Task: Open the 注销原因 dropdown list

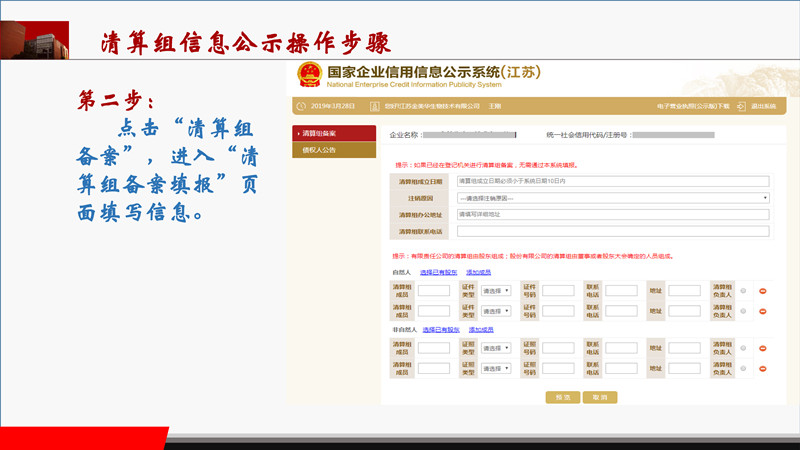Action: (x=612, y=198)
